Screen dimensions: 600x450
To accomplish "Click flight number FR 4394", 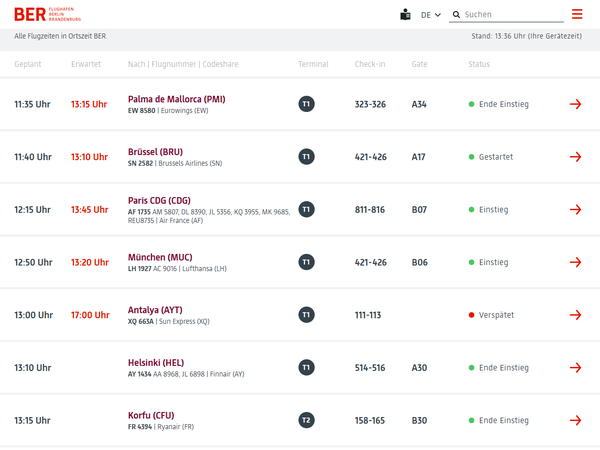I will coord(140,427).
